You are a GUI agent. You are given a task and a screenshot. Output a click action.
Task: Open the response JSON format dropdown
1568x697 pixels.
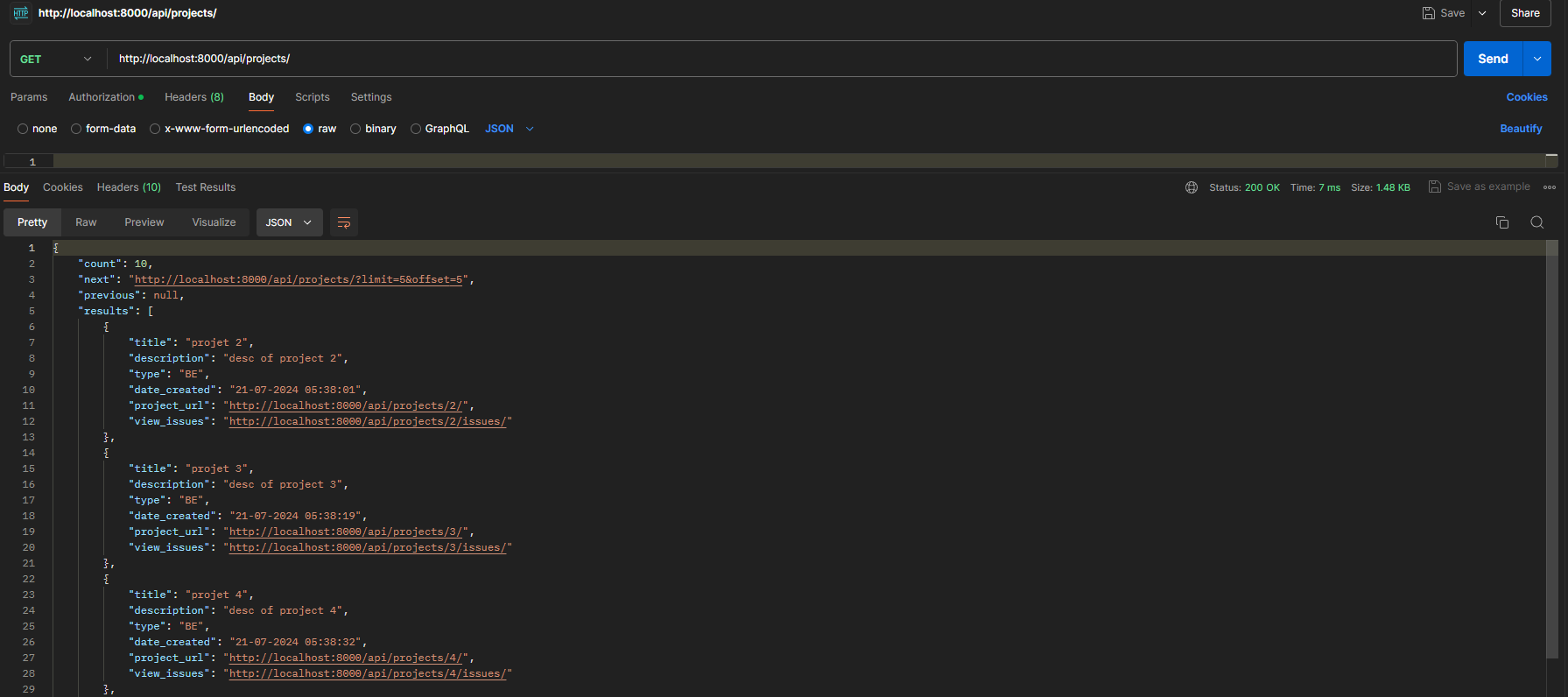pos(289,222)
